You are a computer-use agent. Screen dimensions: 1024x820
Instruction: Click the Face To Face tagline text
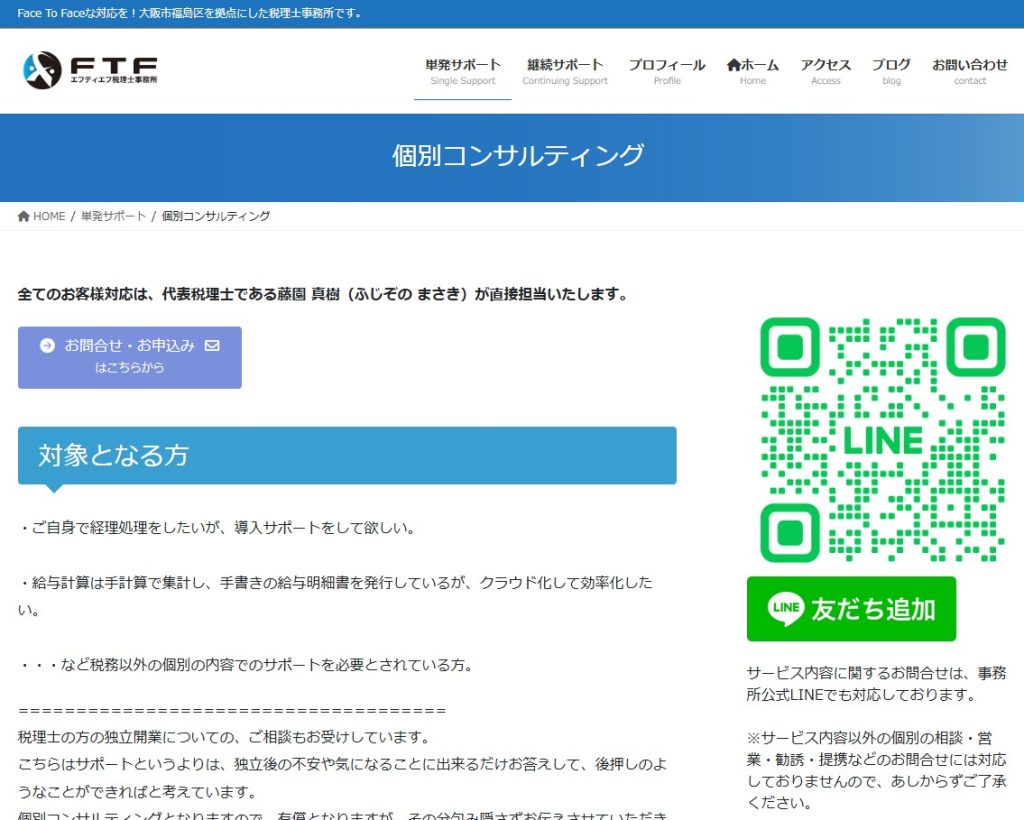(x=189, y=13)
